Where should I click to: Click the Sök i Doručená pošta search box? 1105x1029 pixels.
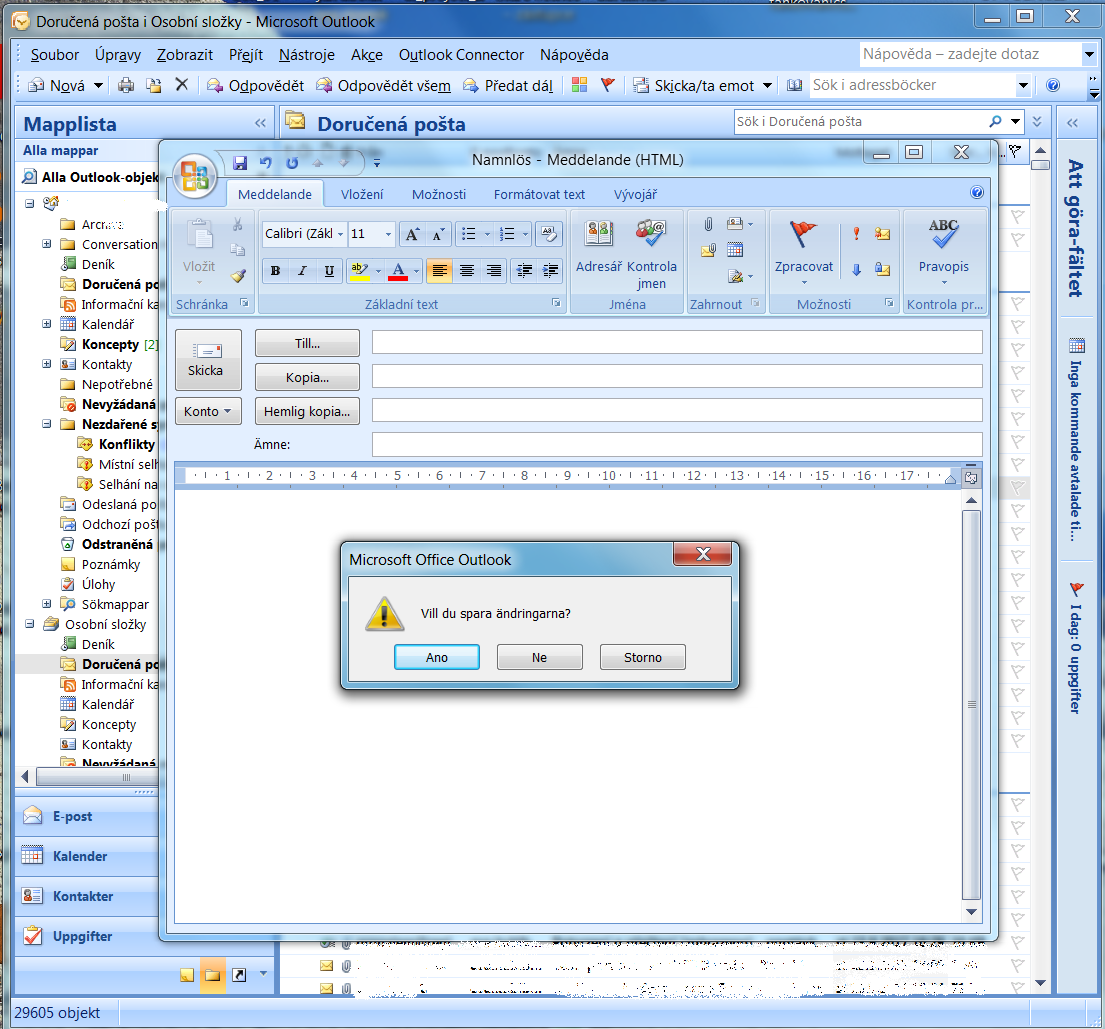(x=861, y=121)
